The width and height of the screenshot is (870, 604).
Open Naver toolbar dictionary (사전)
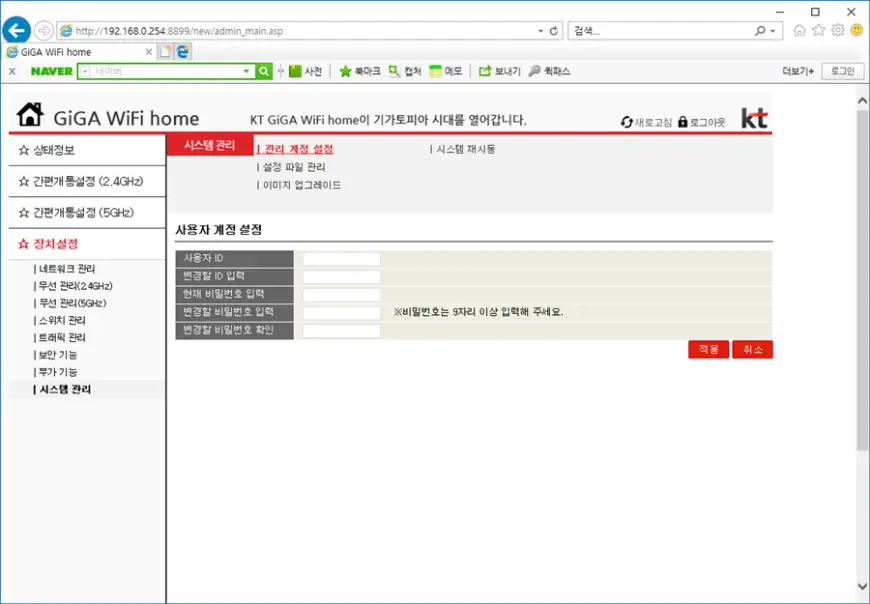click(x=306, y=71)
